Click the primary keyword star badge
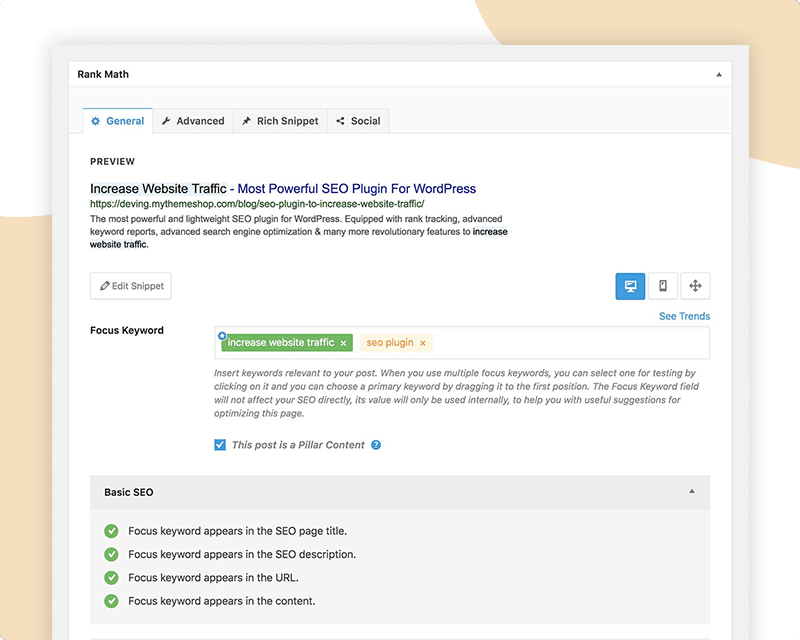Viewport: 800px width, 640px height. [x=222, y=336]
